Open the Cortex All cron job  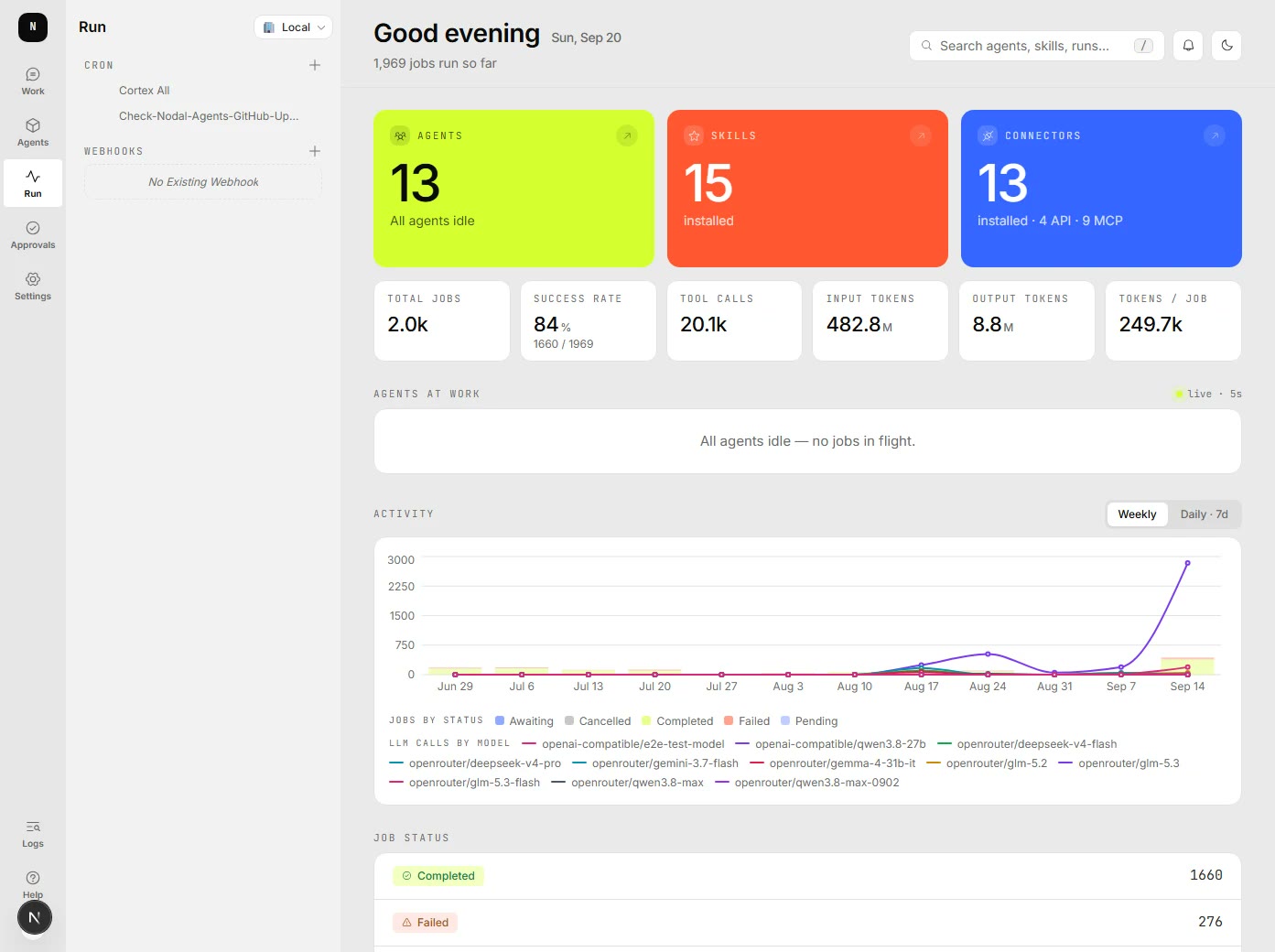point(144,91)
